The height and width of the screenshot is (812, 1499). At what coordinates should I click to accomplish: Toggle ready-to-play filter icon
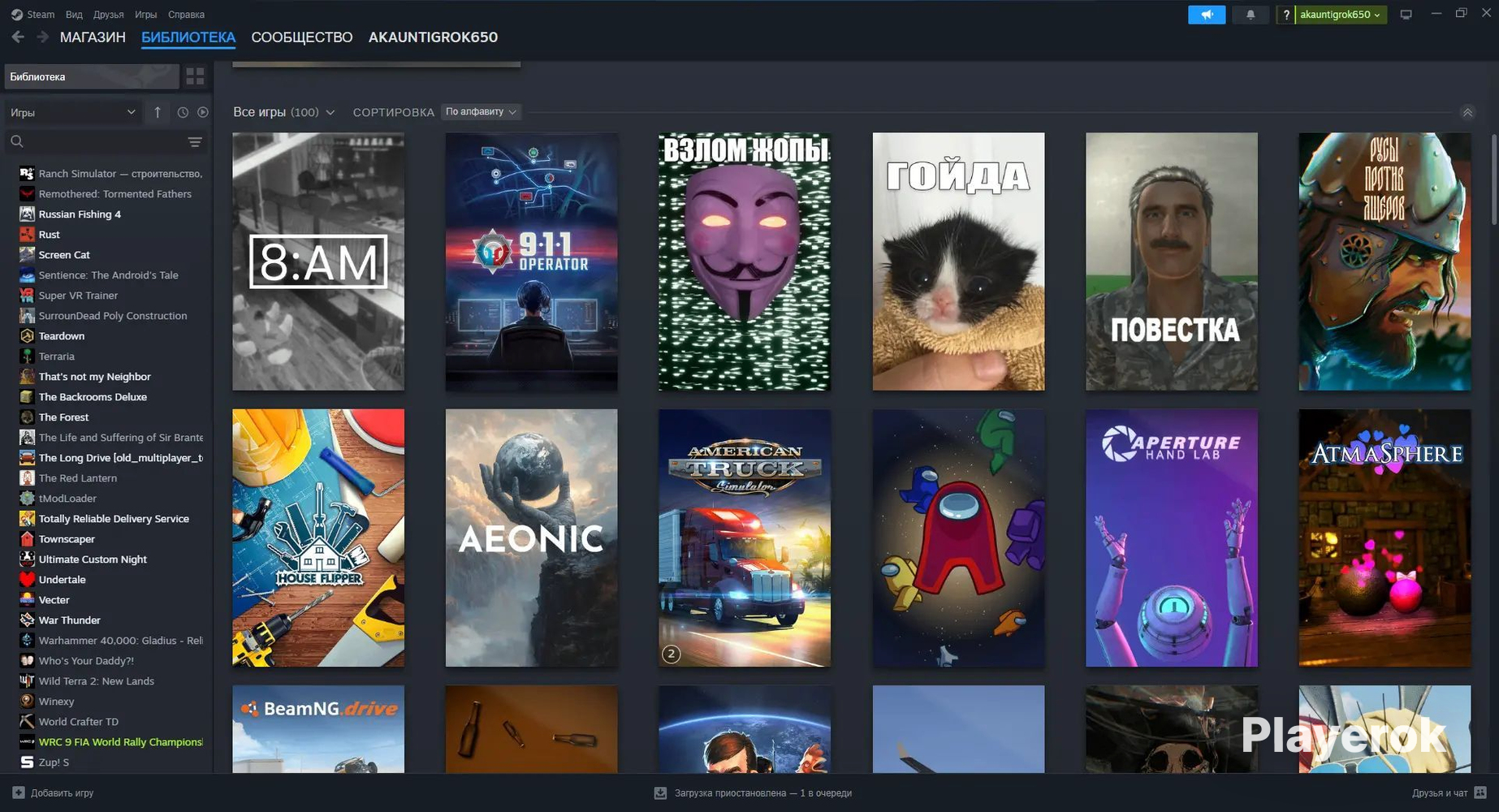203,112
